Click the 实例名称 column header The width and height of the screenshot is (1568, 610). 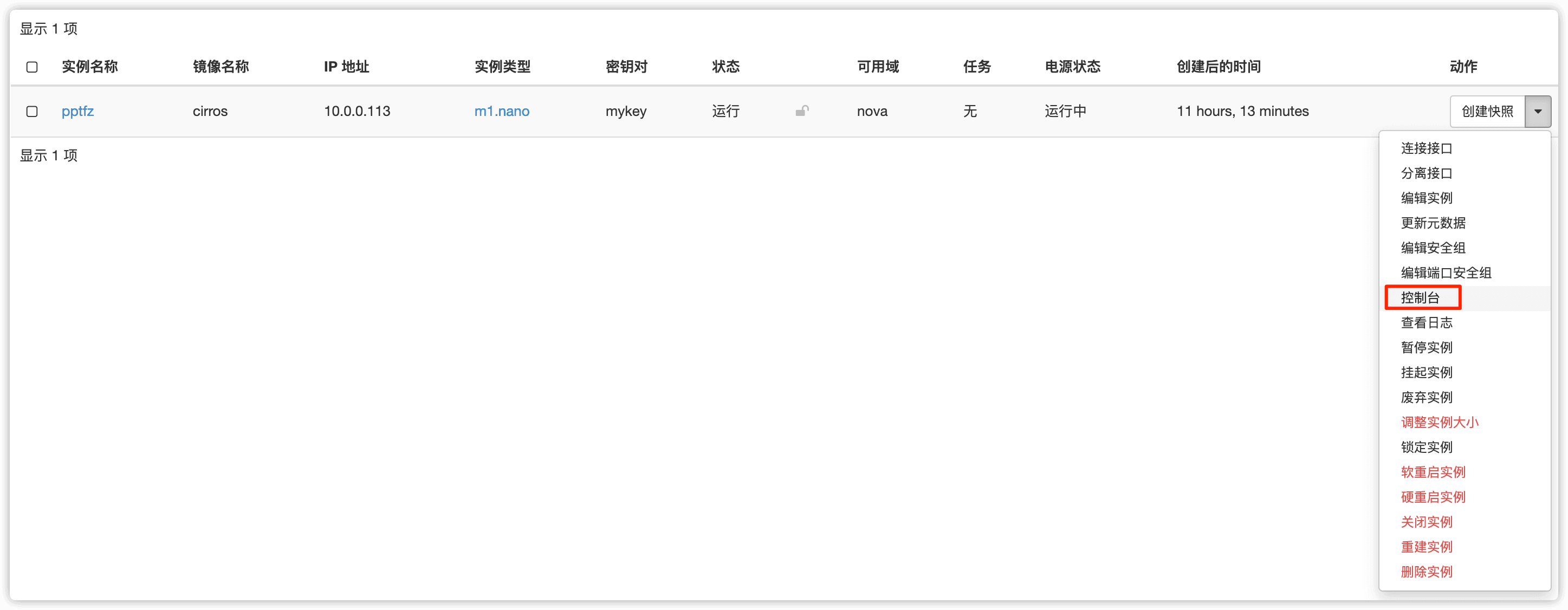[89, 67]
